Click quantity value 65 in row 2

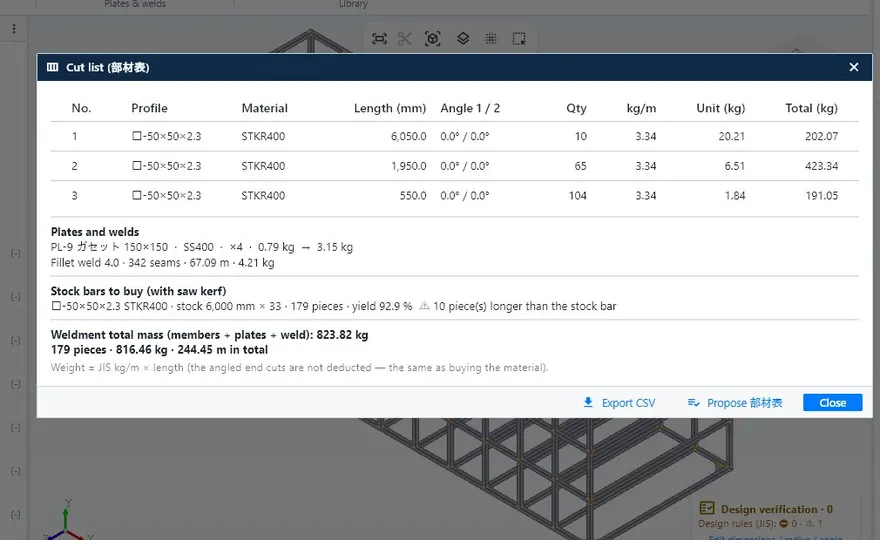(580, 166)
